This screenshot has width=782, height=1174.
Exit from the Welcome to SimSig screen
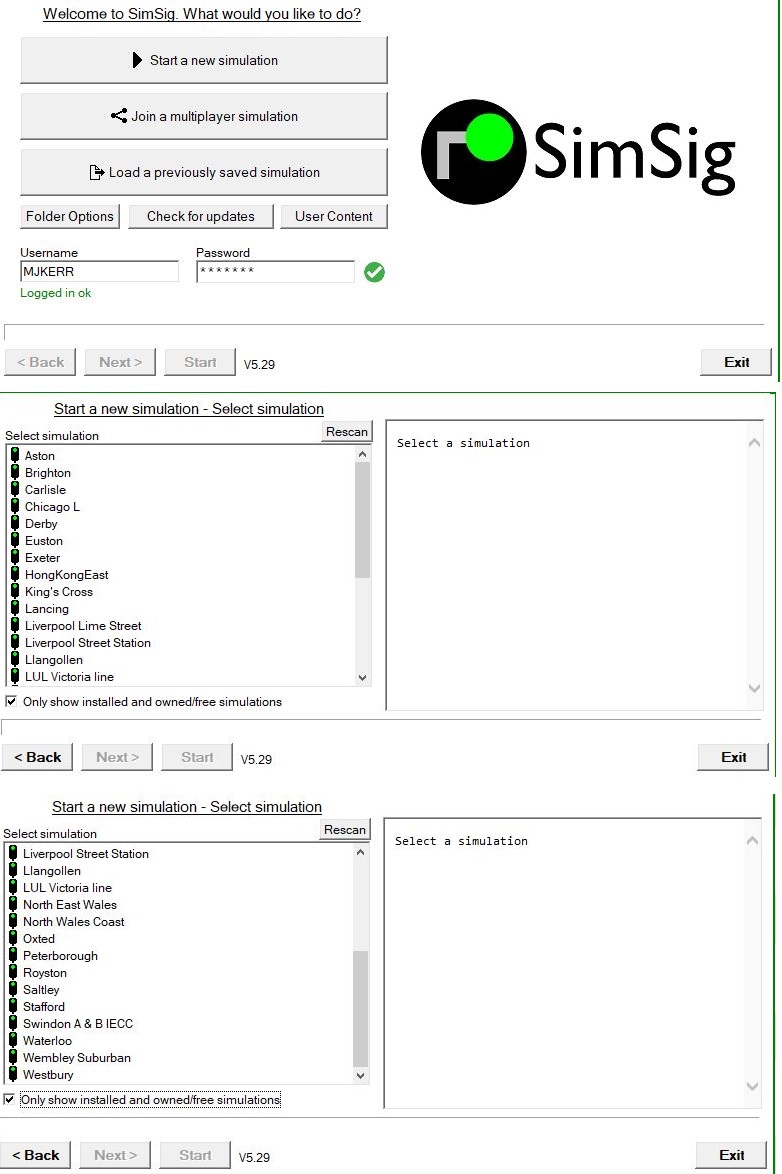click(x=736, y=362)
